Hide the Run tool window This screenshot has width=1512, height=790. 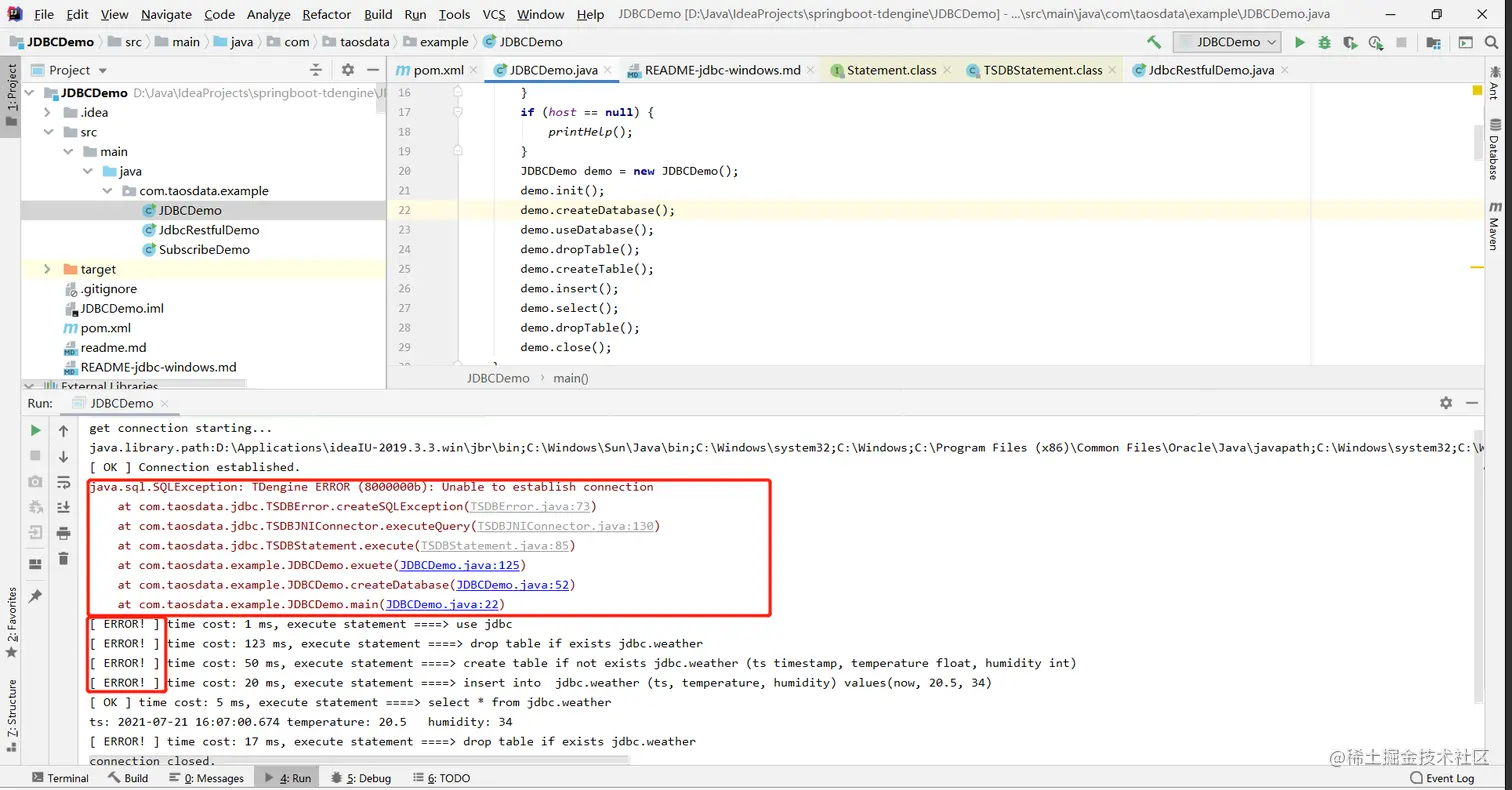click(1471, 403)
